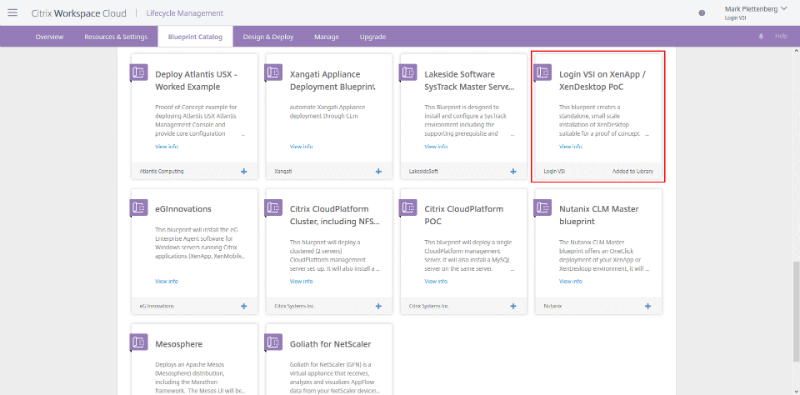Screen dimensions: 800x395
Task: Add CloudPlatform POC blueprint with plus icon
Action: (x=513, y=306)
